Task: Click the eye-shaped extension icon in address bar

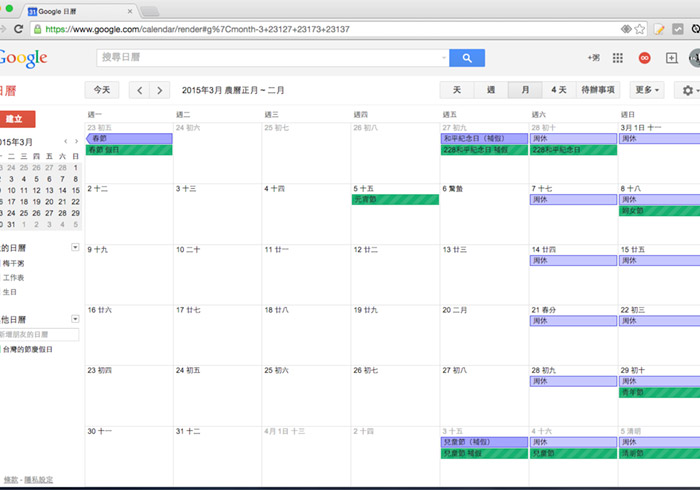Action: point(626,29)
